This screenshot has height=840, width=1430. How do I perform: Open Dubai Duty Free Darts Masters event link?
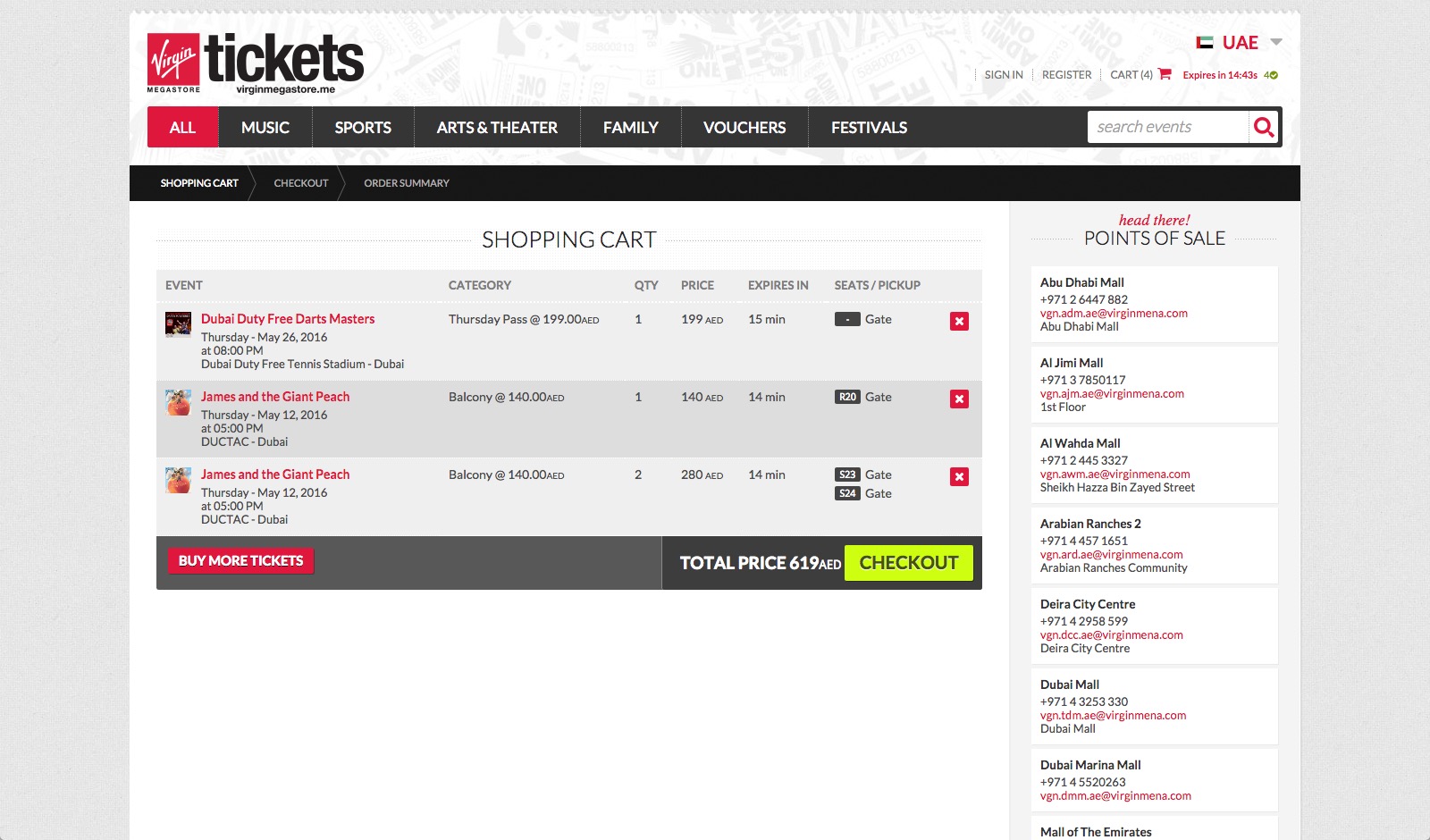pos(288,319)
